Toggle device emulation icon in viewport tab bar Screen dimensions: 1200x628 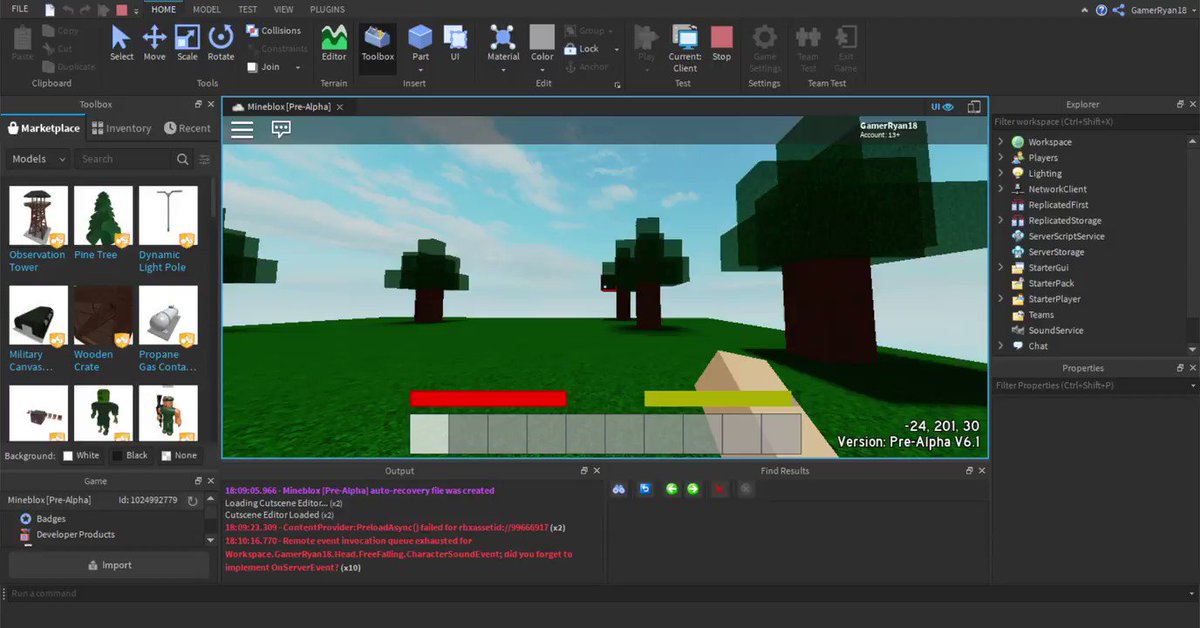pos(973,107)
